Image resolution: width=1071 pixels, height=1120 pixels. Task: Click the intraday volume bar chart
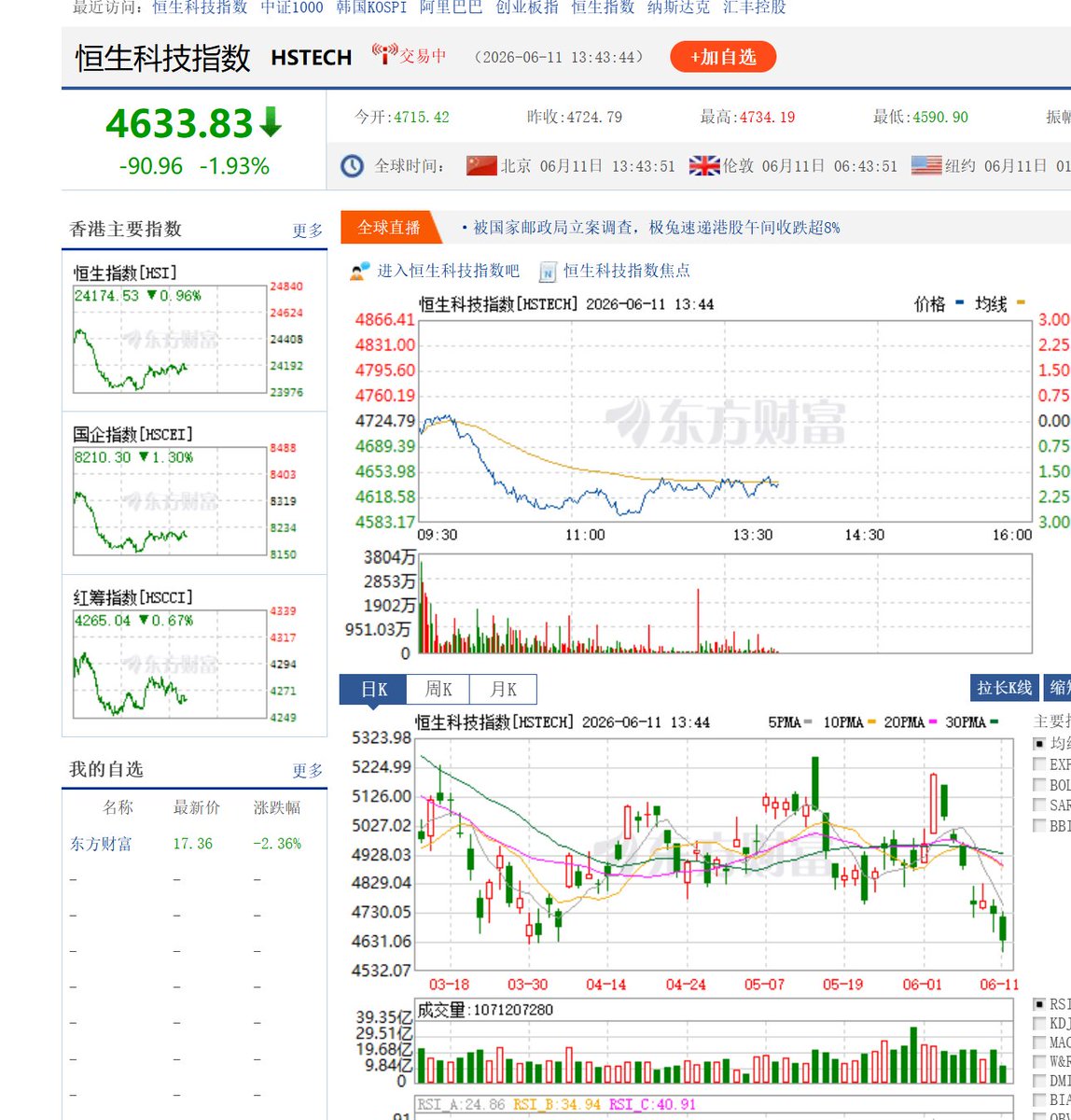pos(726,604)
